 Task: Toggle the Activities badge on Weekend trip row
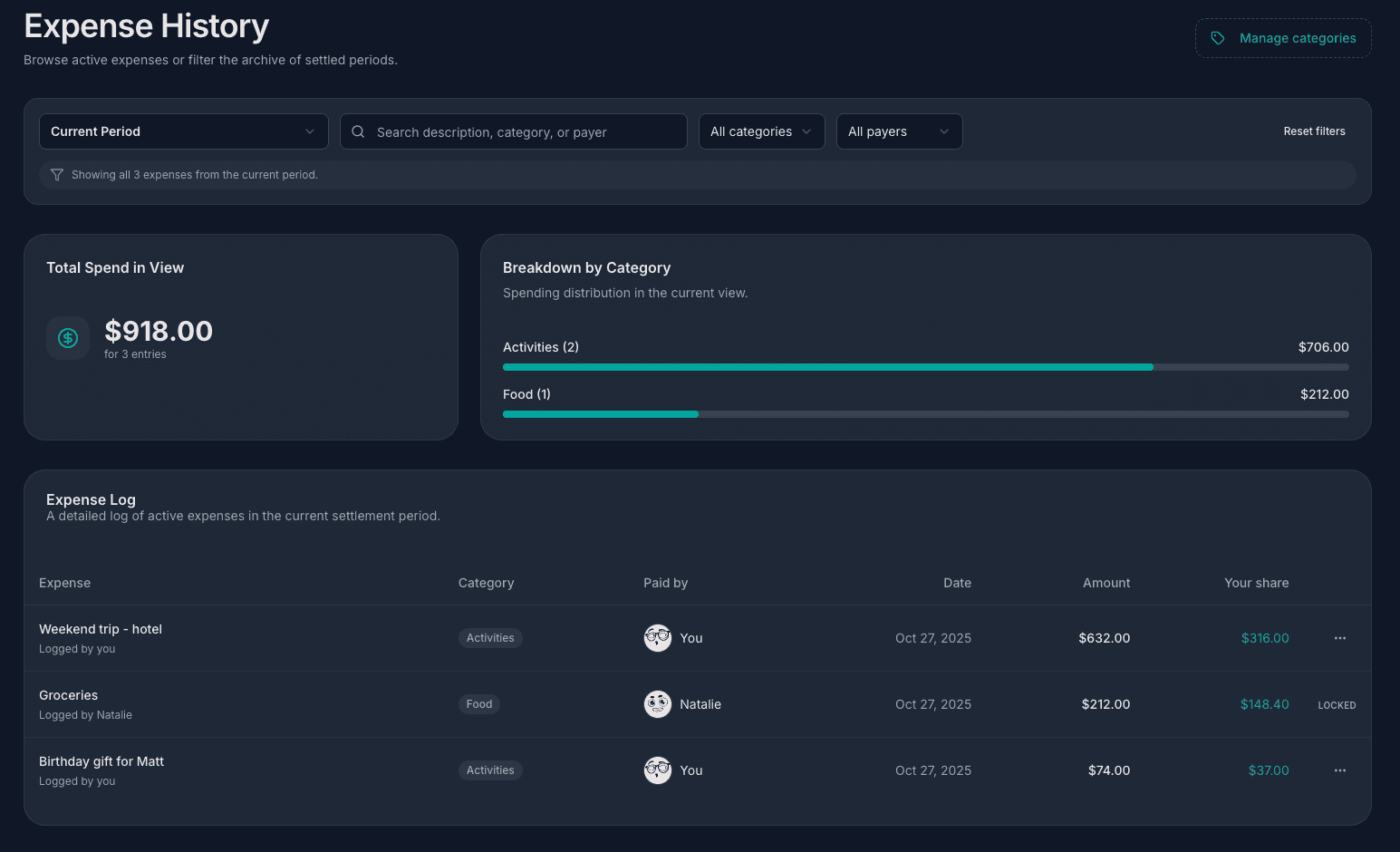point(490,637)
